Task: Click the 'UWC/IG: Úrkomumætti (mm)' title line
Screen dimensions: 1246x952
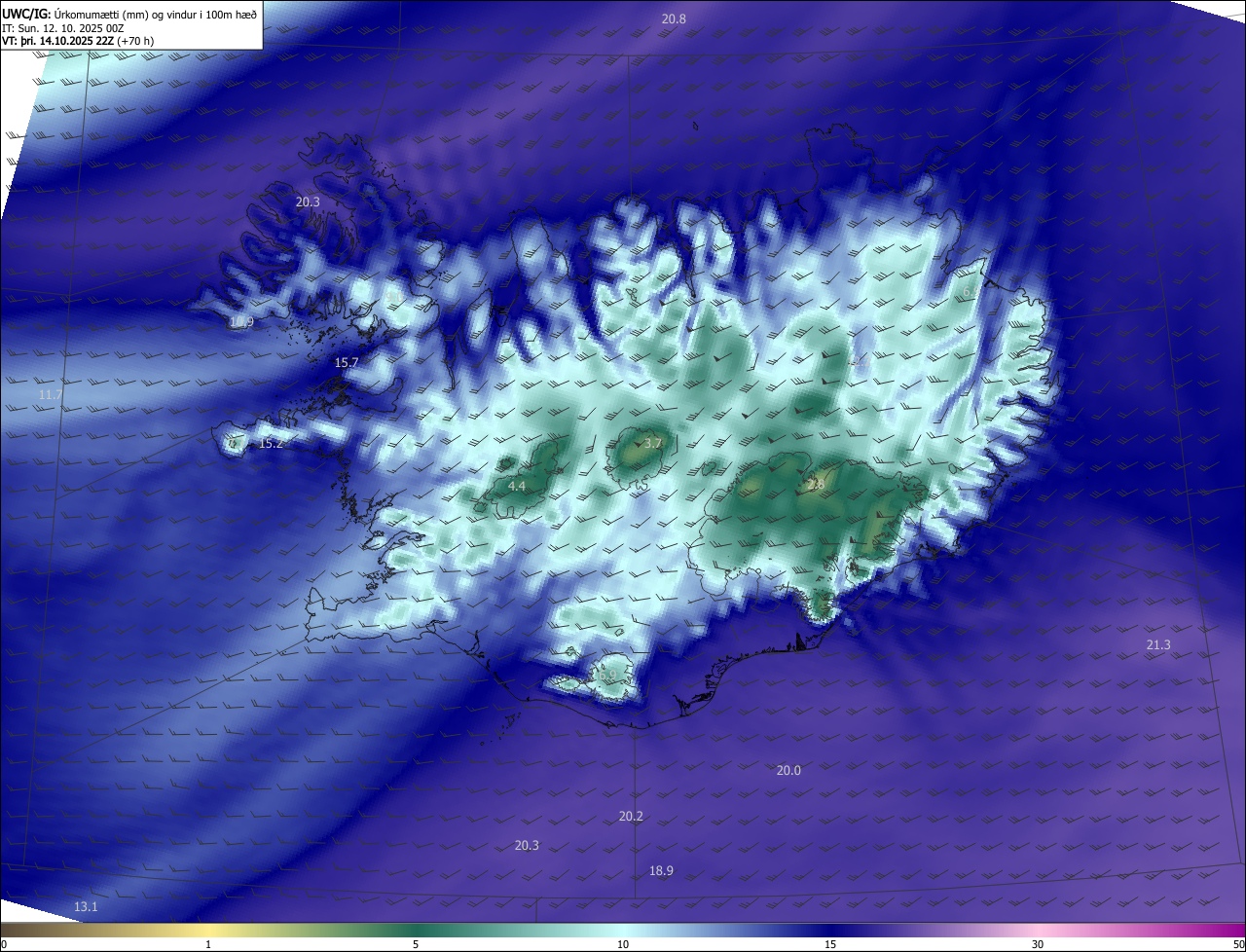Action: pos(129,14)
